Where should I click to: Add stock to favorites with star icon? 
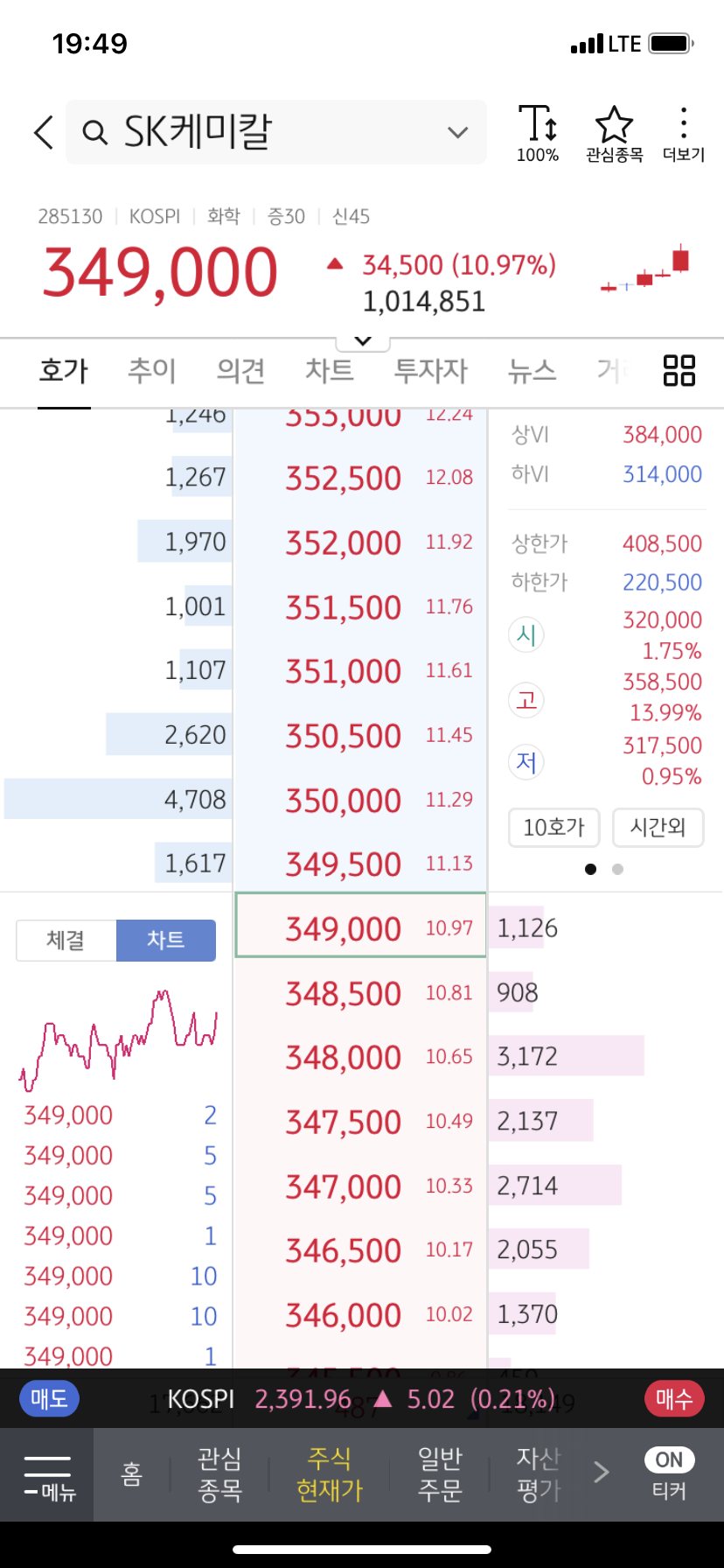[614, 134]
